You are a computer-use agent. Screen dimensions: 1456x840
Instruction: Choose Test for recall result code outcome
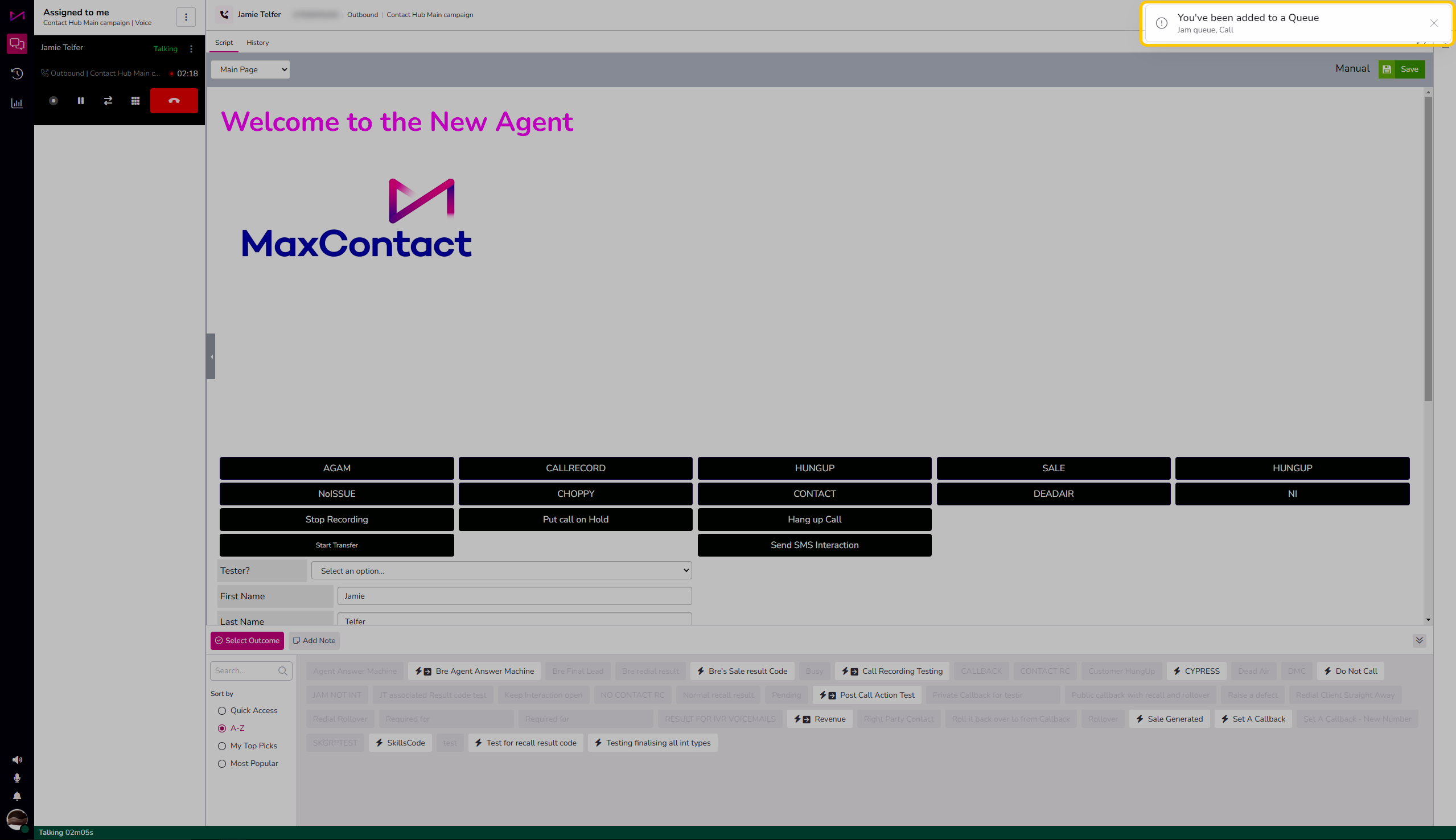[x=526, y=743]
